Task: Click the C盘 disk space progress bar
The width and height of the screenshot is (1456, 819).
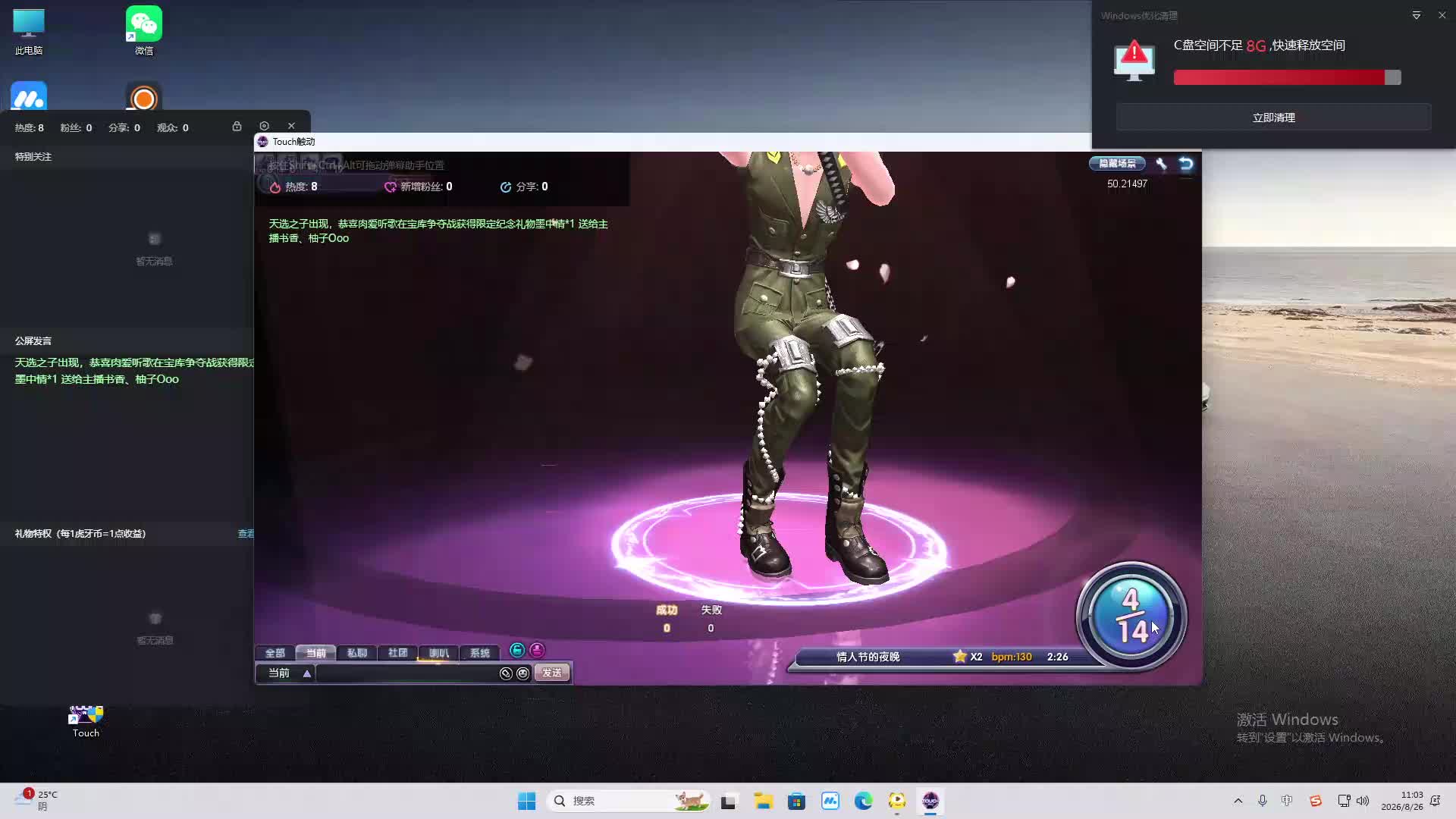Action: tap(1287, 77)
